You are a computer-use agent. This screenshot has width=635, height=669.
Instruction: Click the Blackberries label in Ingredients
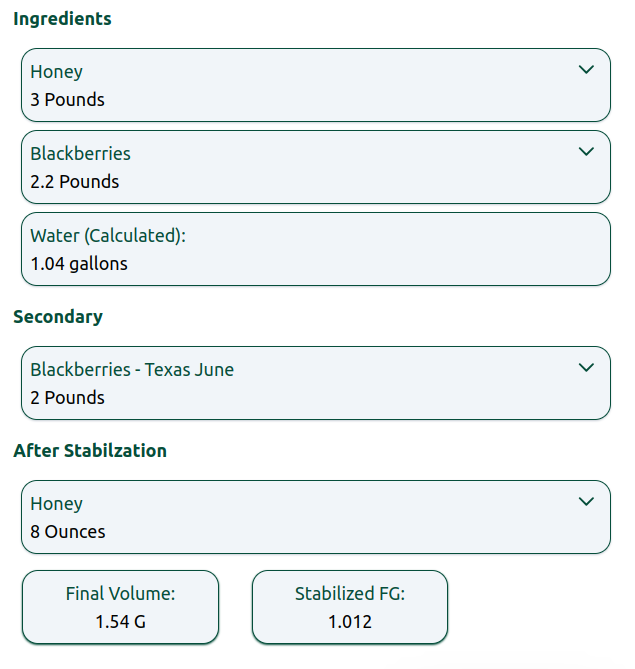[80, 154]
